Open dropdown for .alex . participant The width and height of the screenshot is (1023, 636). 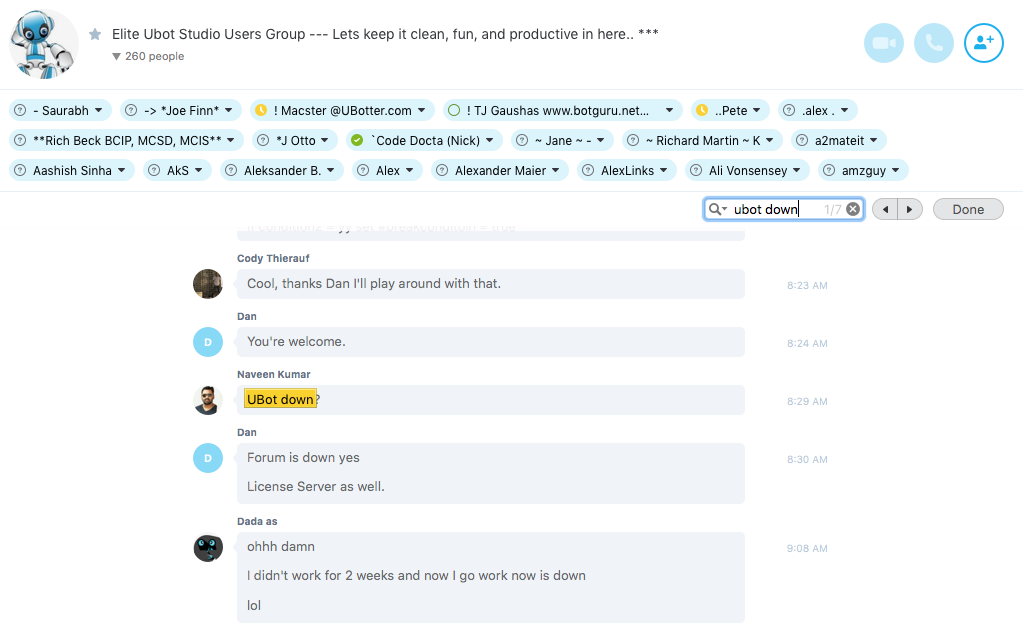coord(844,110)
